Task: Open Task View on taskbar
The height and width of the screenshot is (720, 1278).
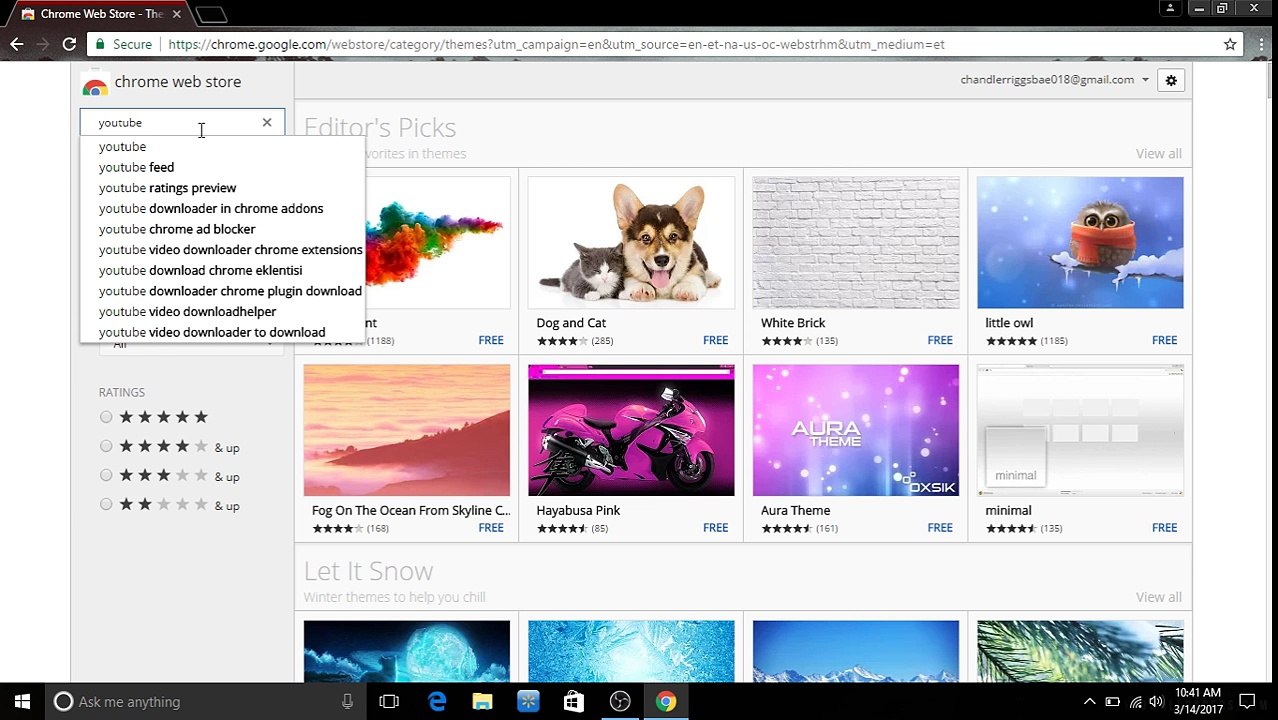Action: click(389, 702)
